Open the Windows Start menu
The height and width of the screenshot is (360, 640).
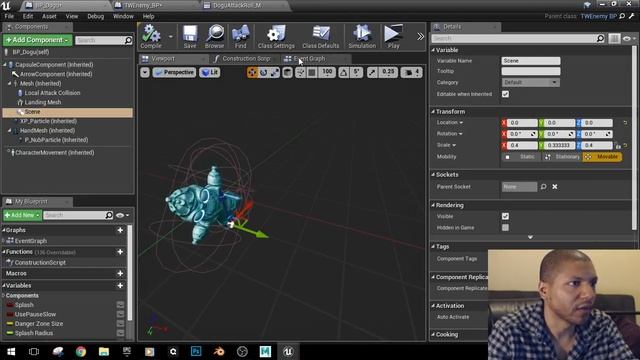click(x=11, y=351)
